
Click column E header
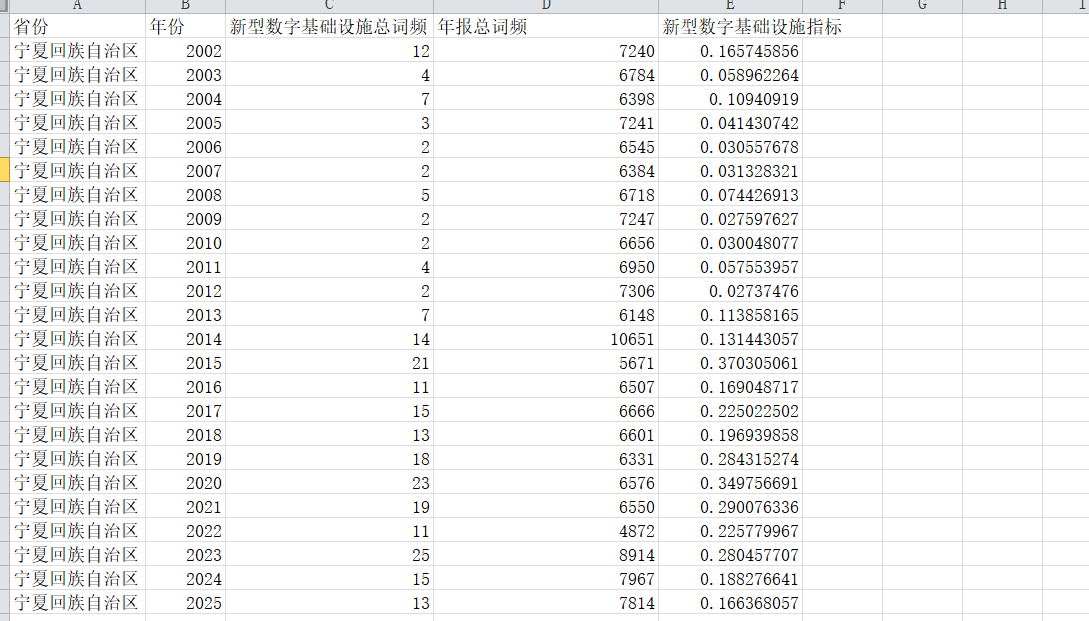[x=730, y=6]
